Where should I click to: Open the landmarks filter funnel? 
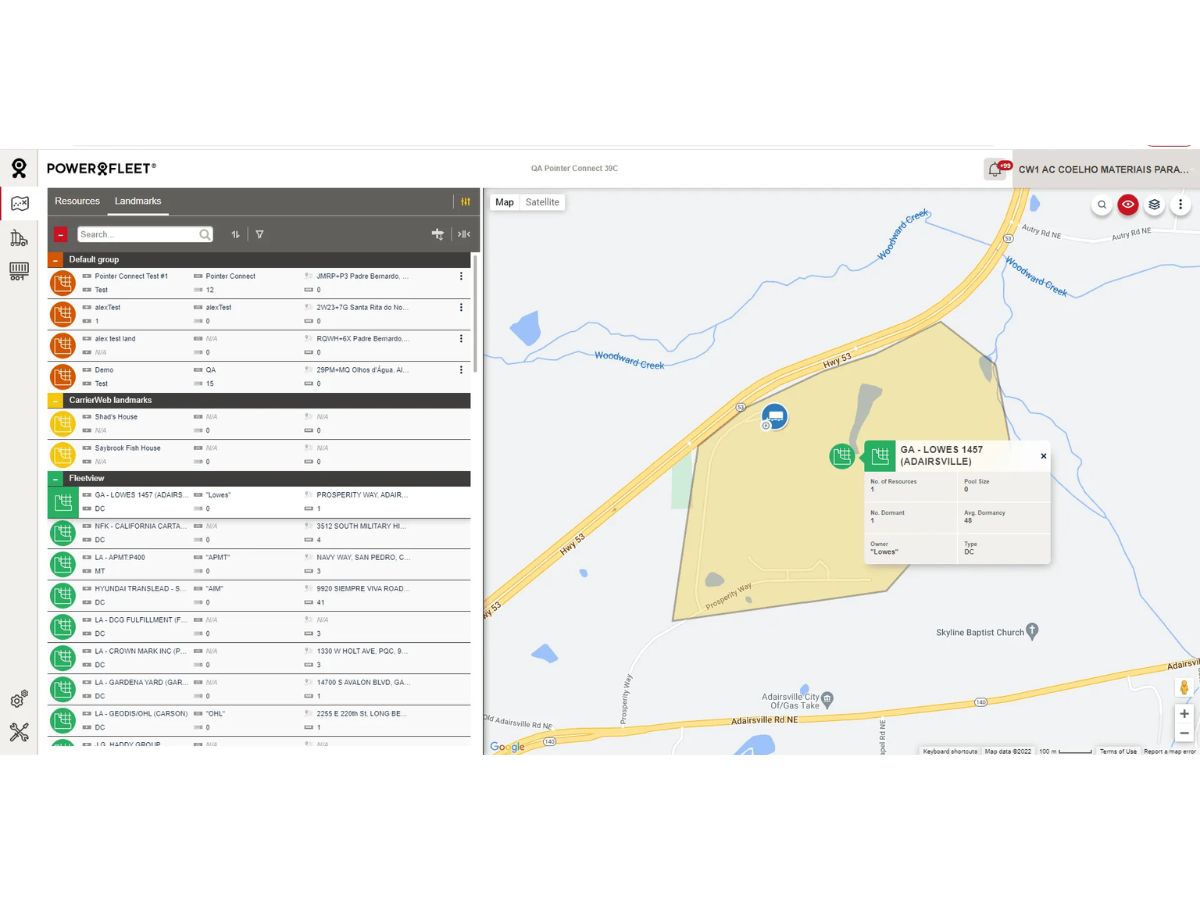(259, 234)
